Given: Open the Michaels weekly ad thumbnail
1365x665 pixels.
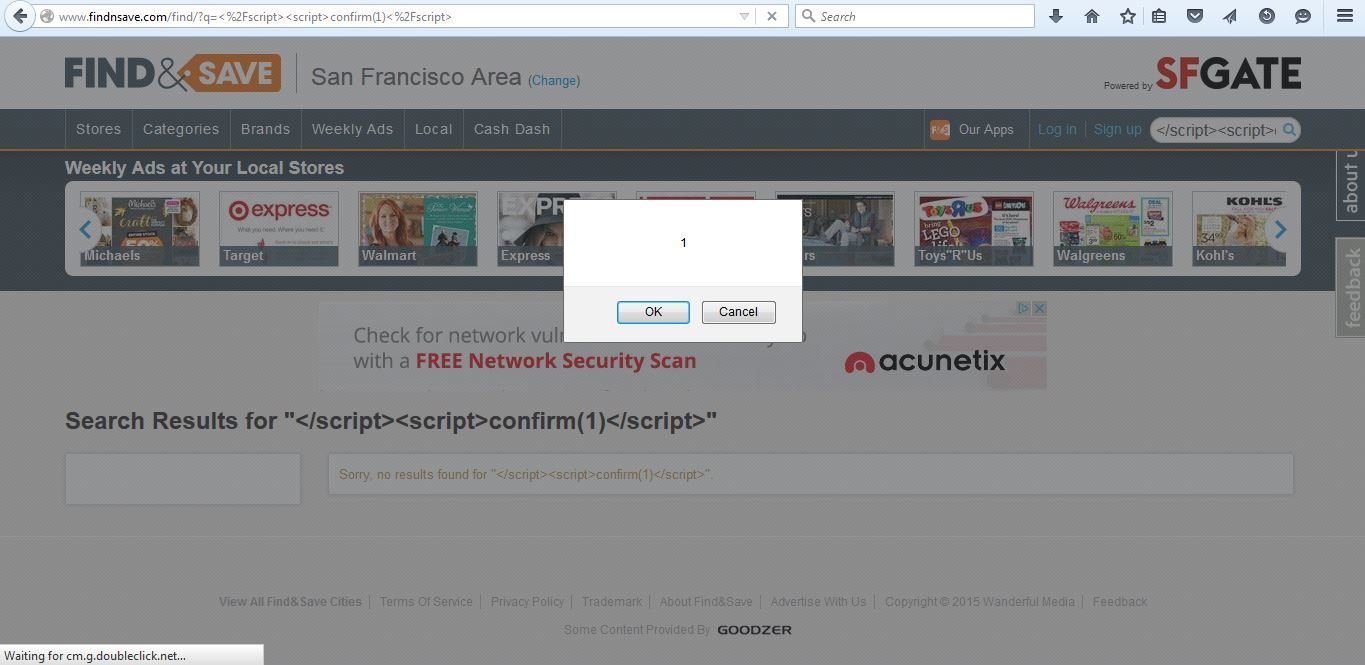Looking at the screenshot, I should pos(140,229).
